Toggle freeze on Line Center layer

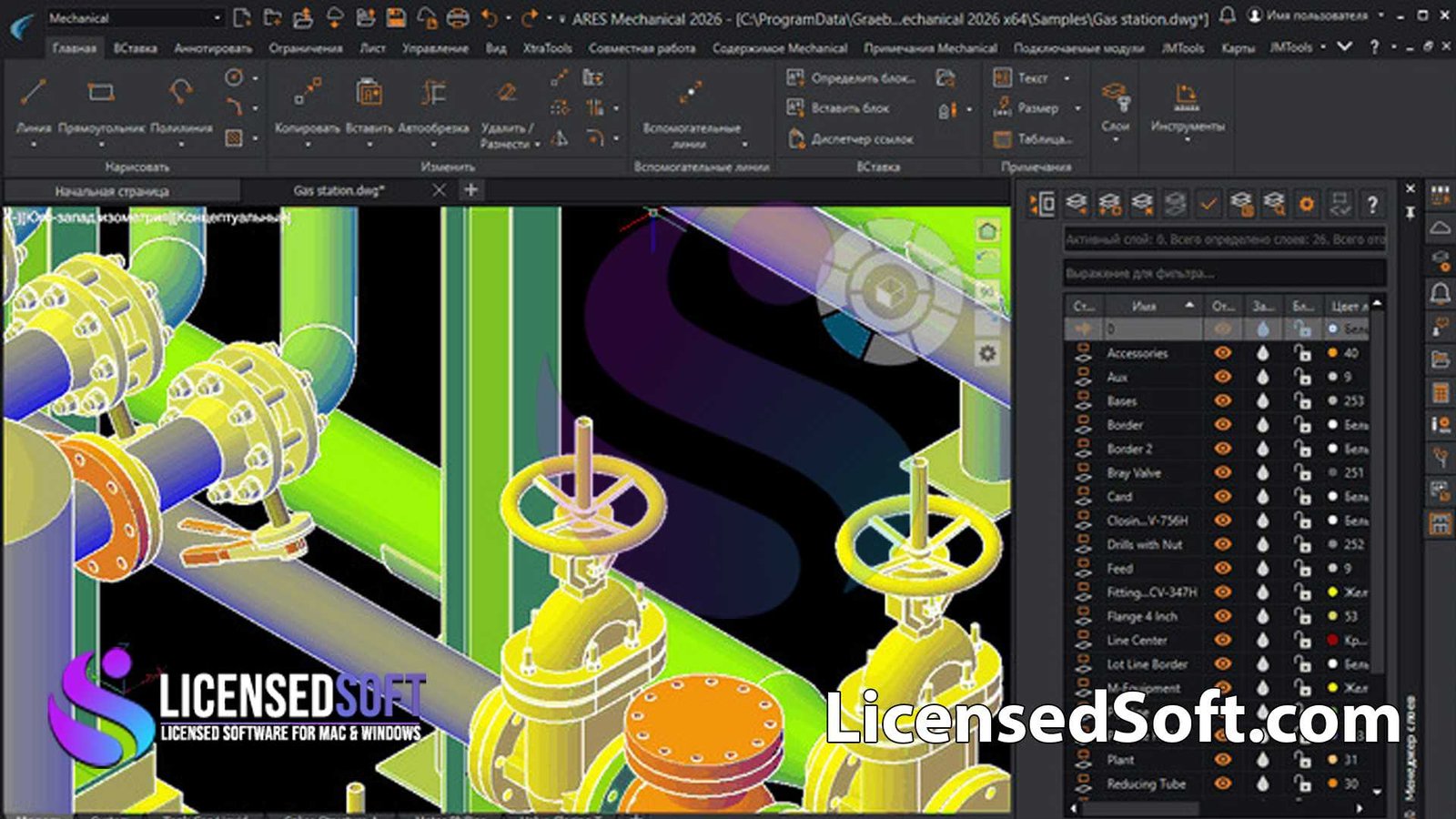point(1262,640)
